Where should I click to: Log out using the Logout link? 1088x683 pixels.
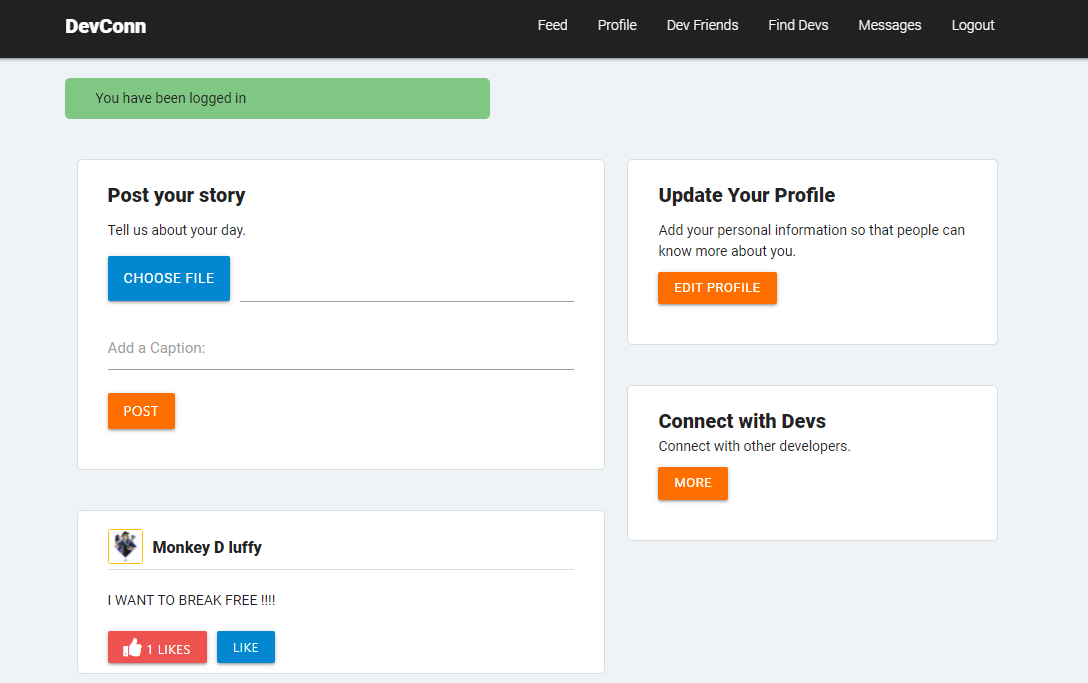pyautogui.click(x=973, y=25)
